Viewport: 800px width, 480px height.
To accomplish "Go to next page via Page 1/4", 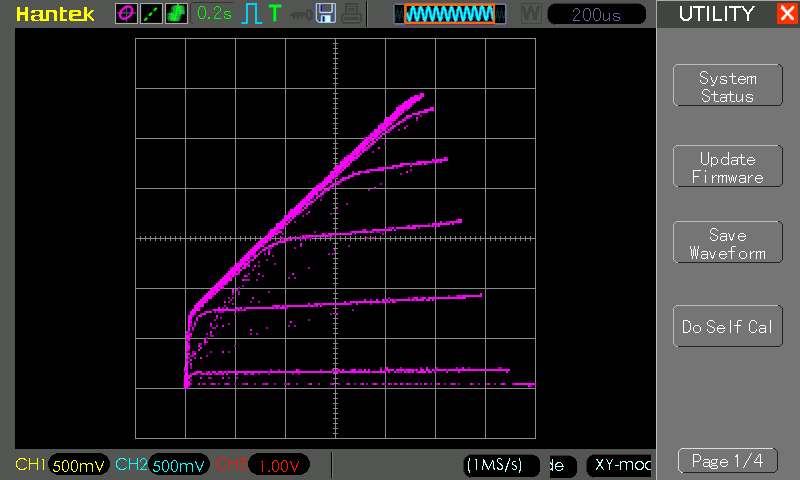I will point(727,461).
